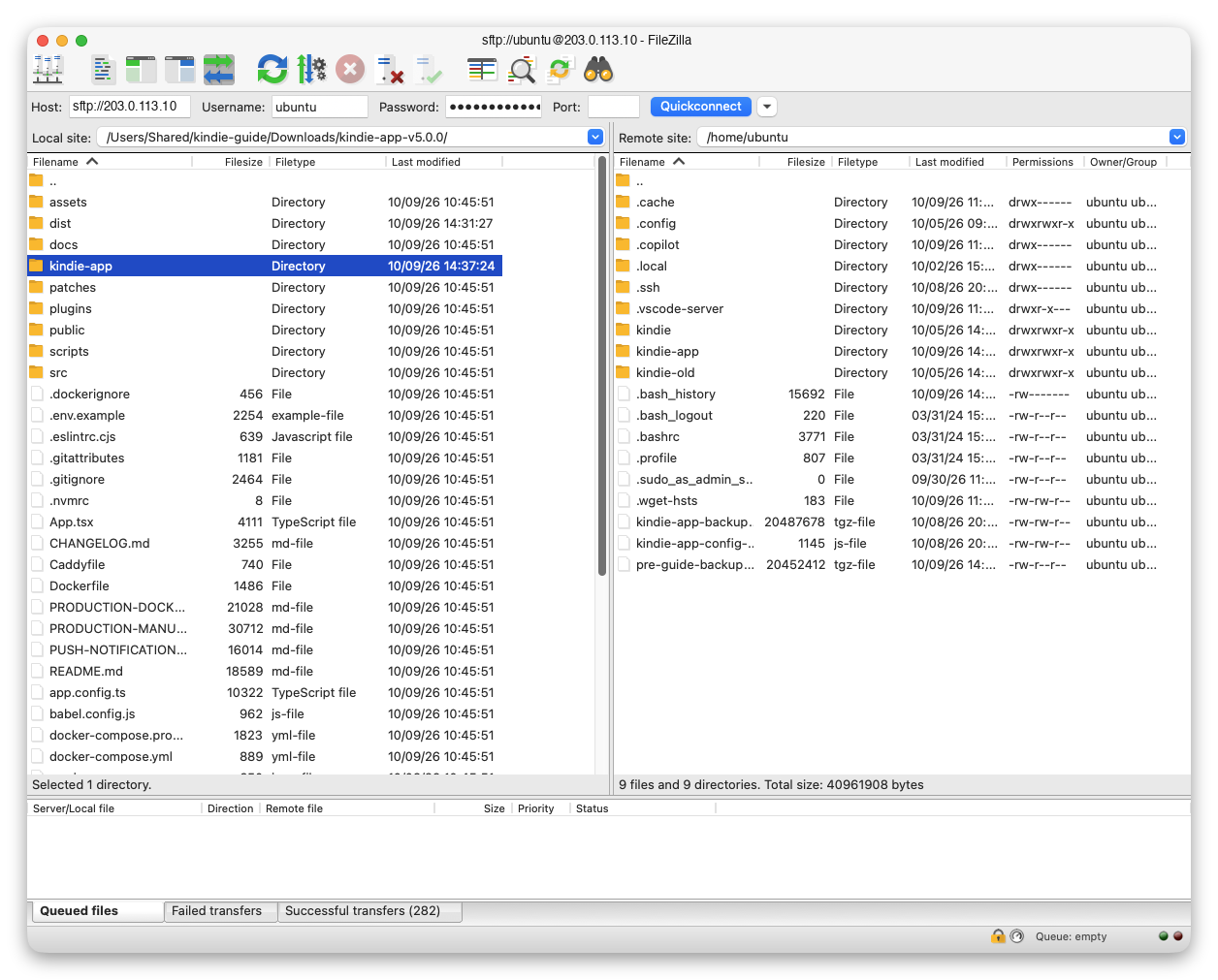Click the speed limits icon in status bar
Image resolution: width=1218 pixels, height=980 pixels.
1016,936
